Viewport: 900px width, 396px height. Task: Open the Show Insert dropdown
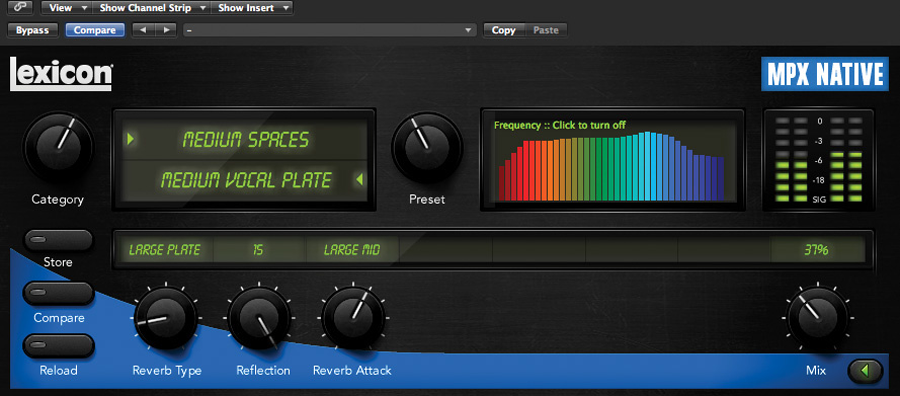click(252, 8)
